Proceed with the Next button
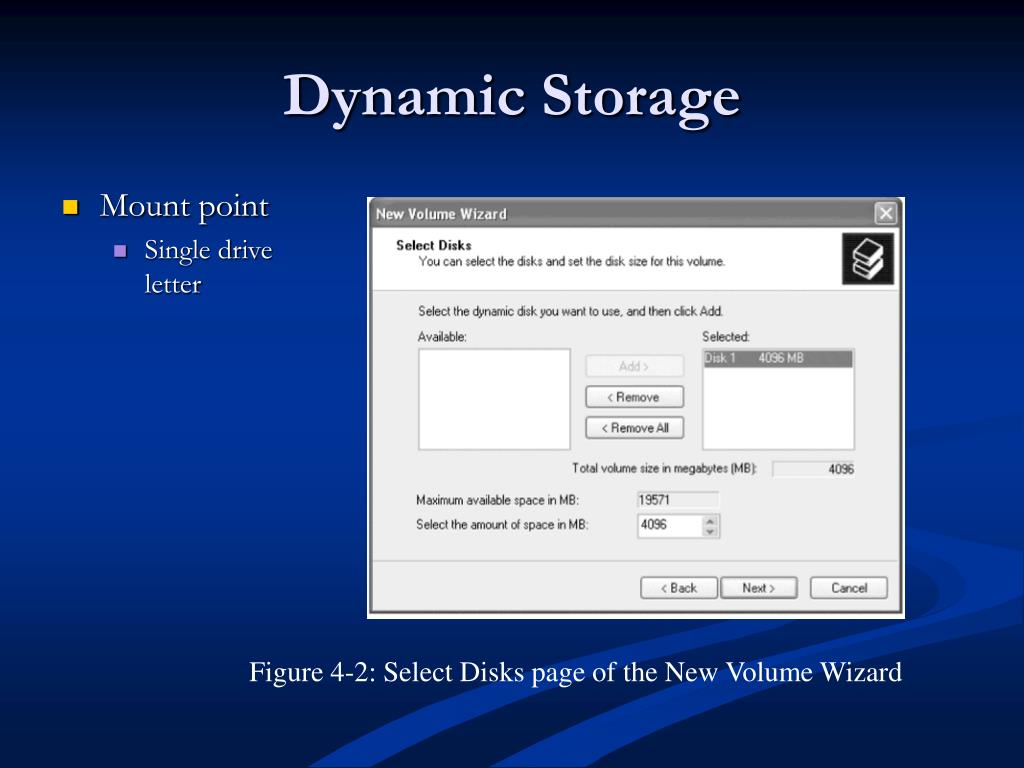 click(758, 588)
